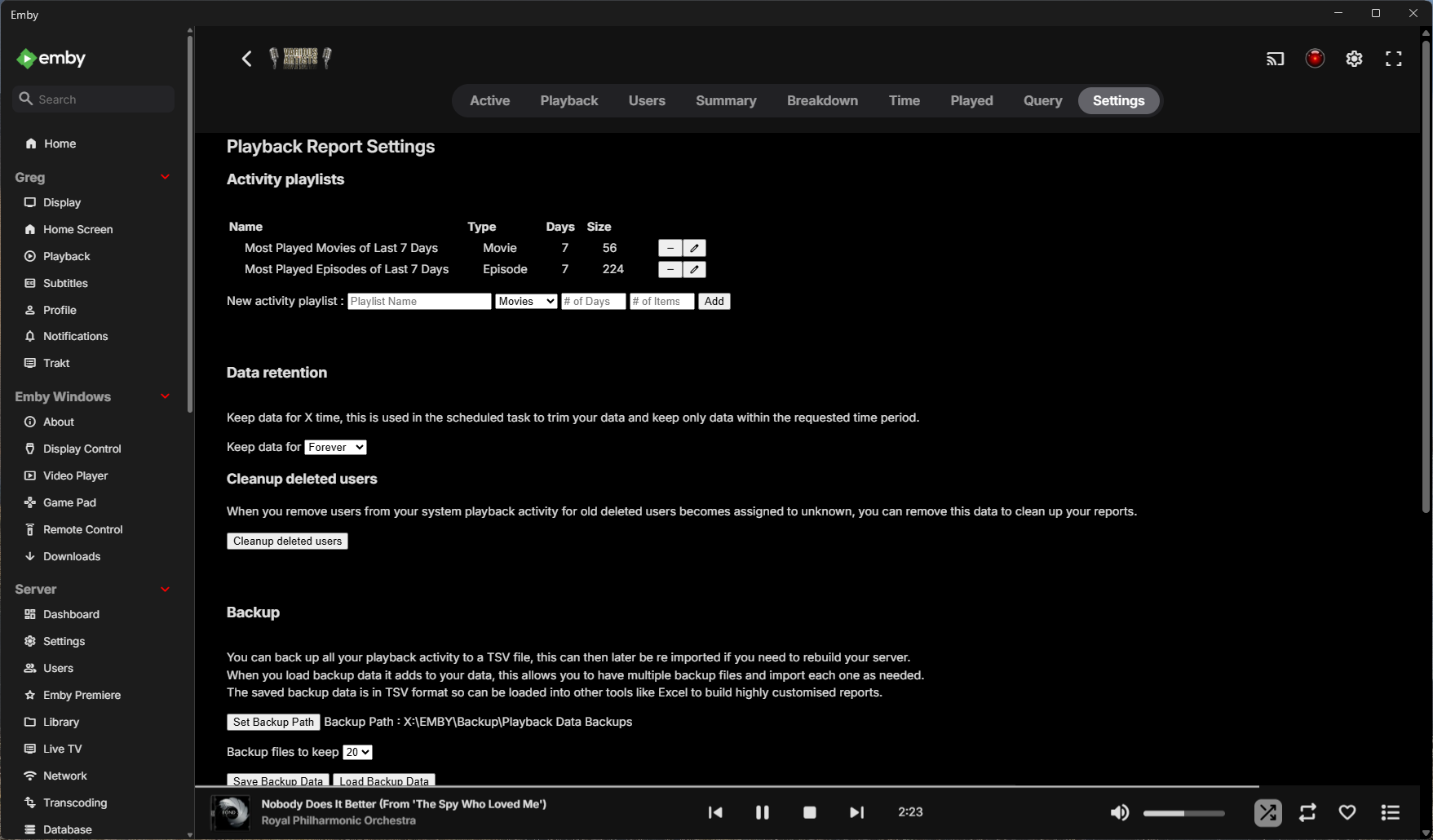Edit the Most Played Movies playlist

pyautogui.click(x=693, y=247)
